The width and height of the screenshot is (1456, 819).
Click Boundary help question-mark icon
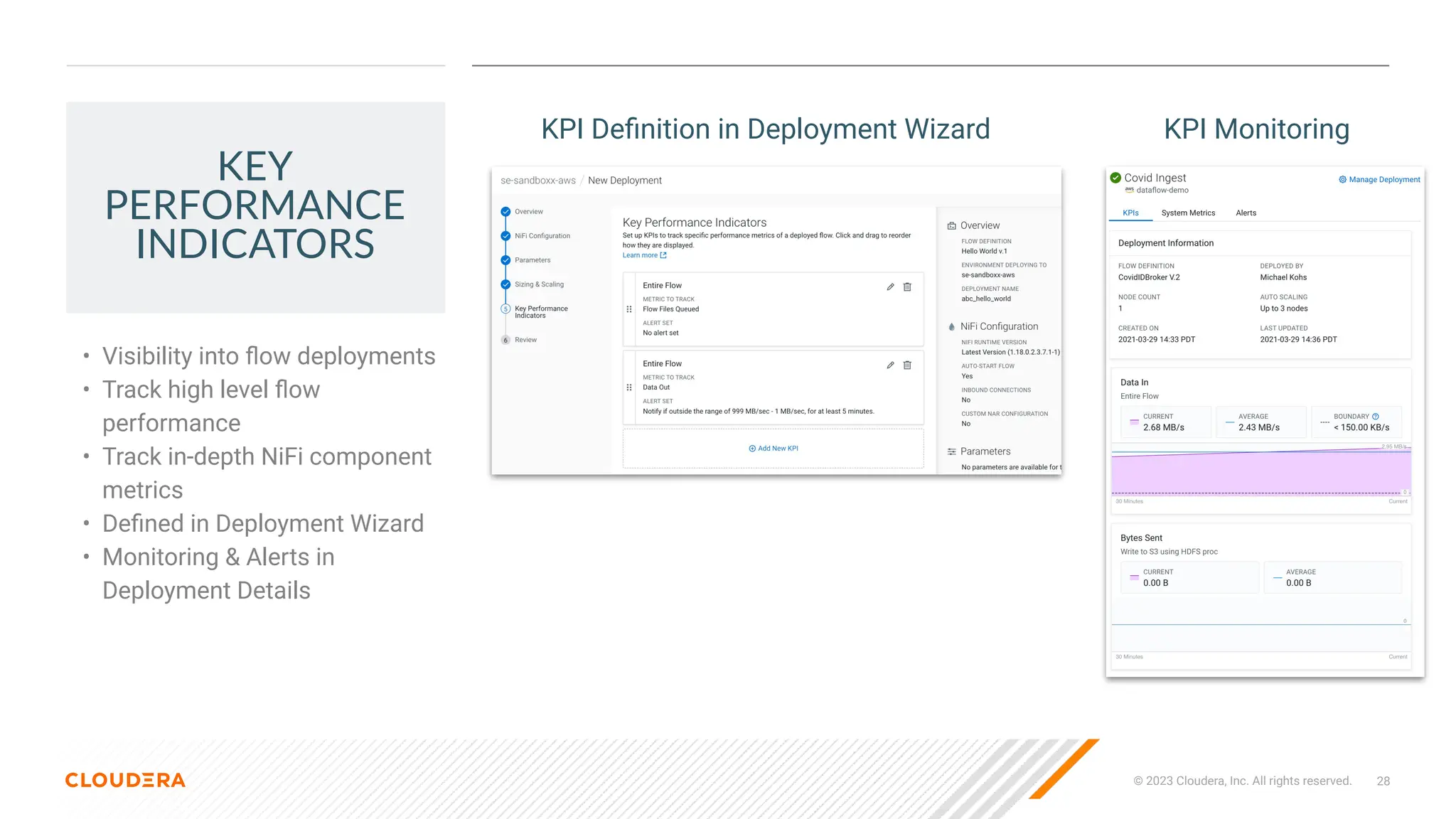1376,417
